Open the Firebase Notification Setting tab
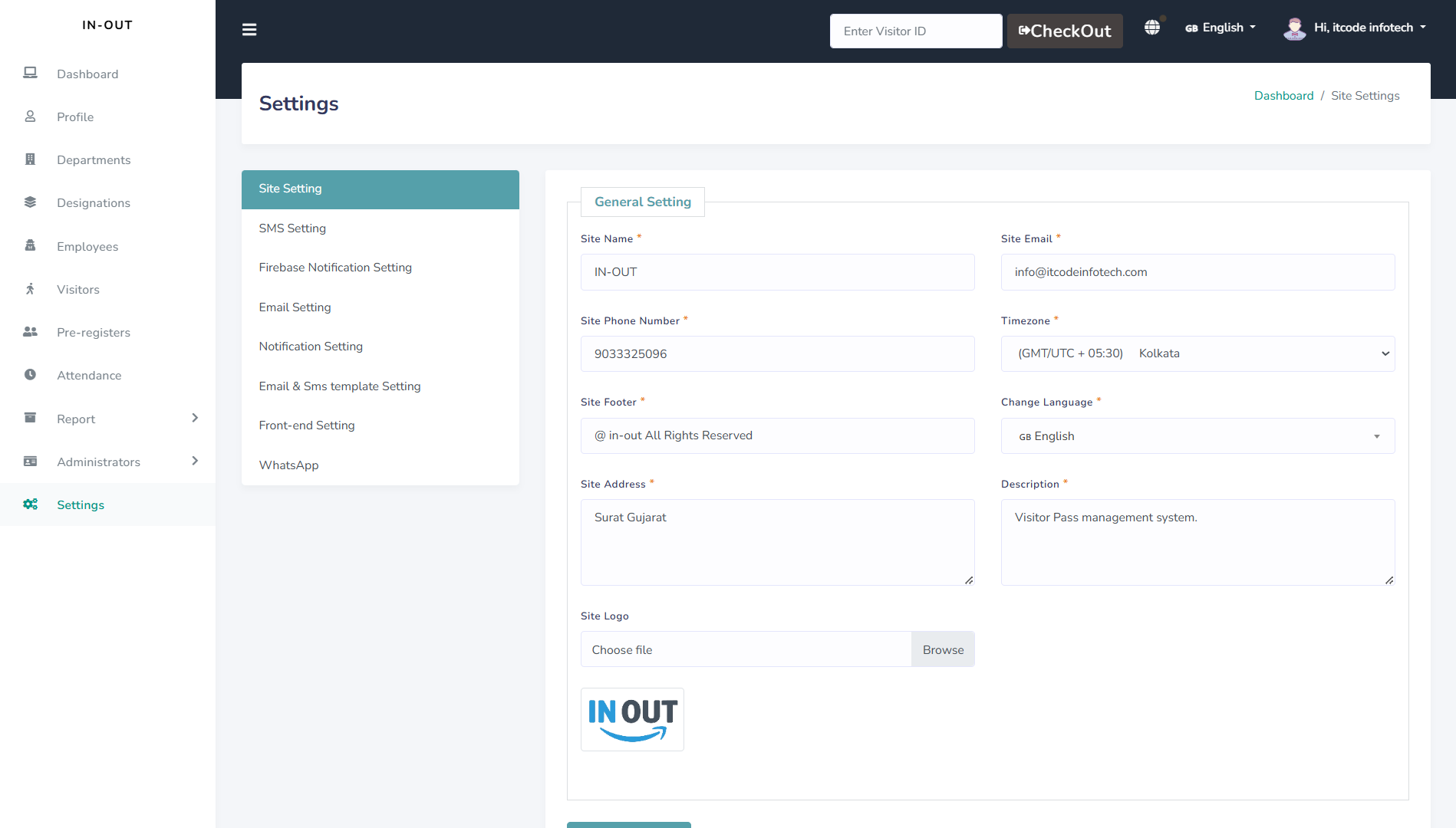The image size is (1456, 828). (x=380, y=268)
